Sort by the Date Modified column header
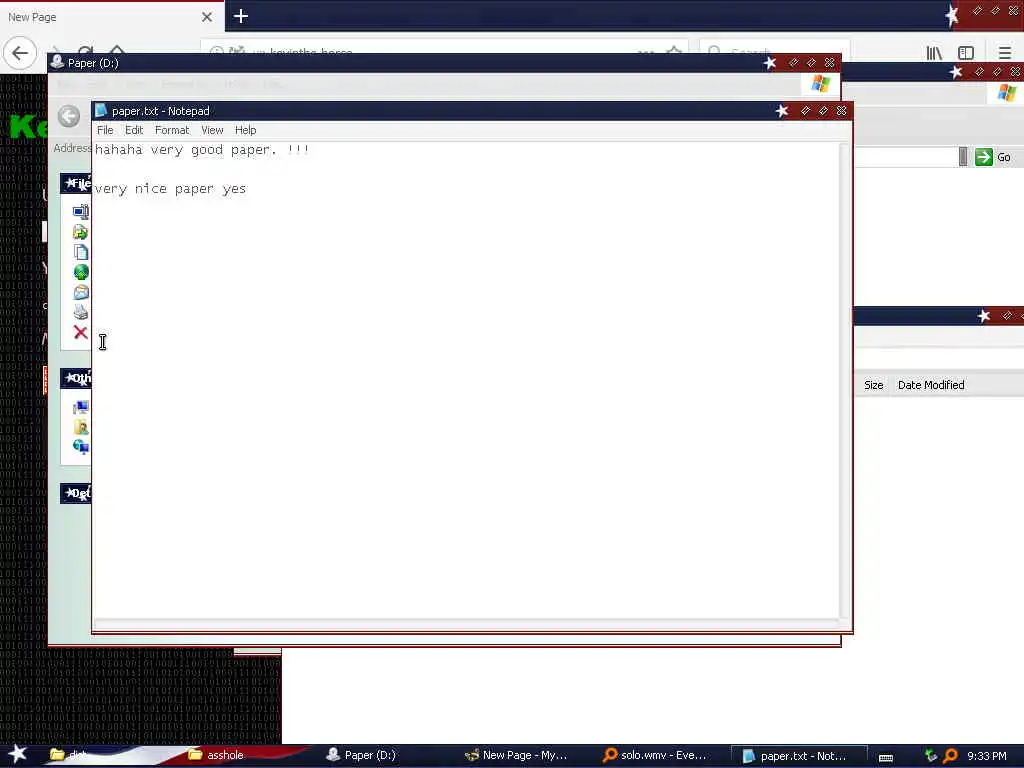This screenshot has width=1024, height=768. pyautogui.click(x=931, y=385)
